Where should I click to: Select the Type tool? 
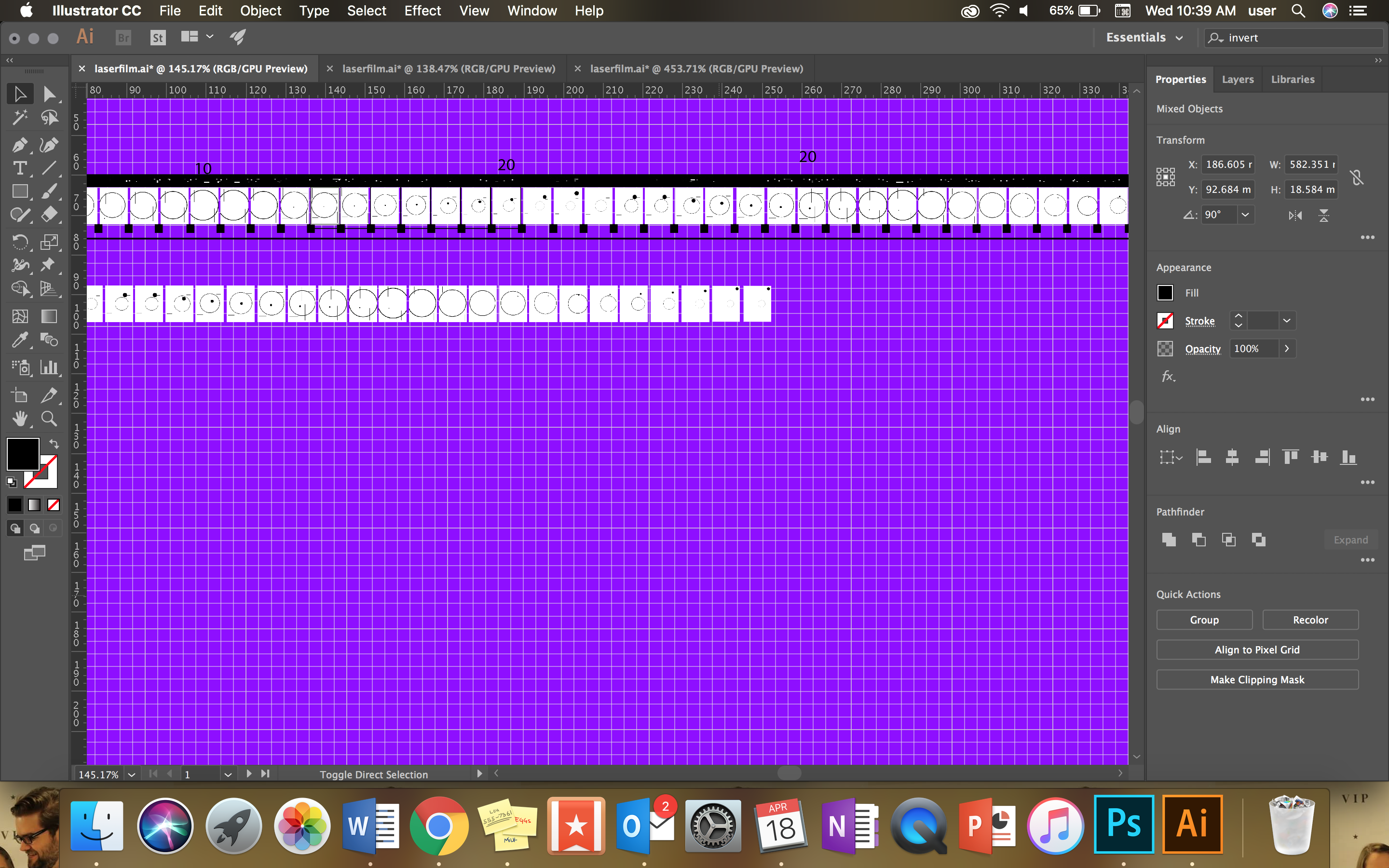[20, 168]
